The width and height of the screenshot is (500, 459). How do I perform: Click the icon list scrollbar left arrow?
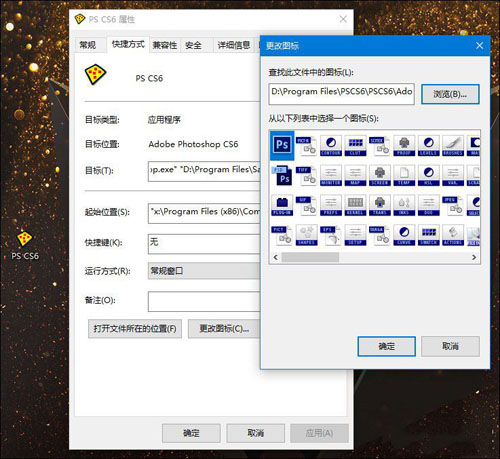pyautogui.click(x=276, y=257)
